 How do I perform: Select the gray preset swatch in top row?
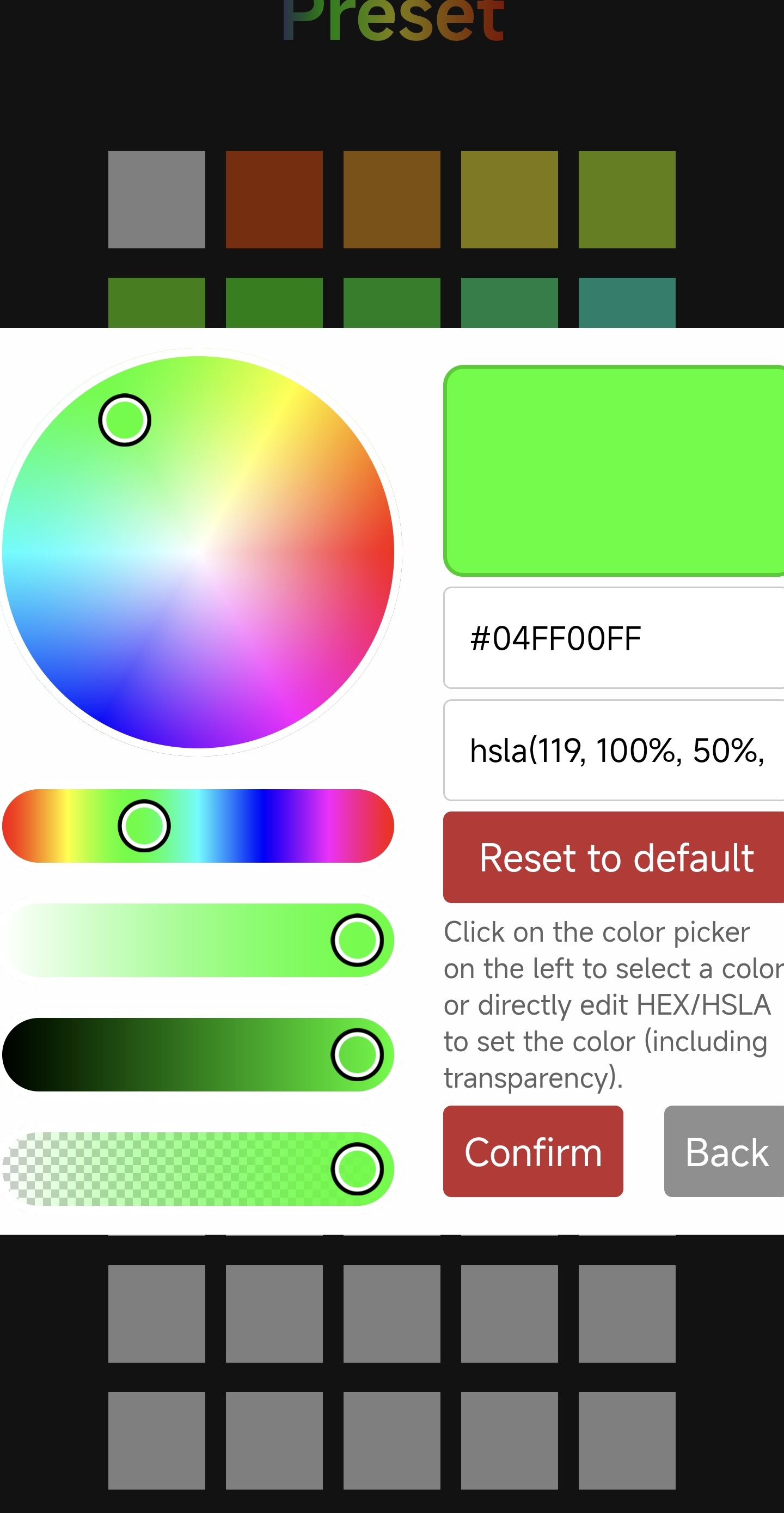[157, 200]
